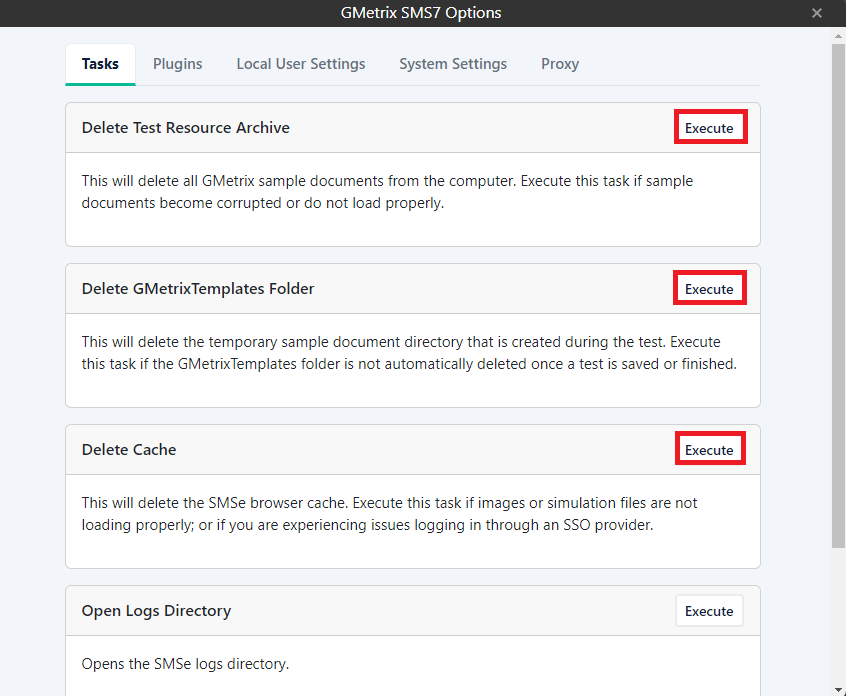Click the temporary sample document directory description
846x696 pixels.
coord(409,353)
